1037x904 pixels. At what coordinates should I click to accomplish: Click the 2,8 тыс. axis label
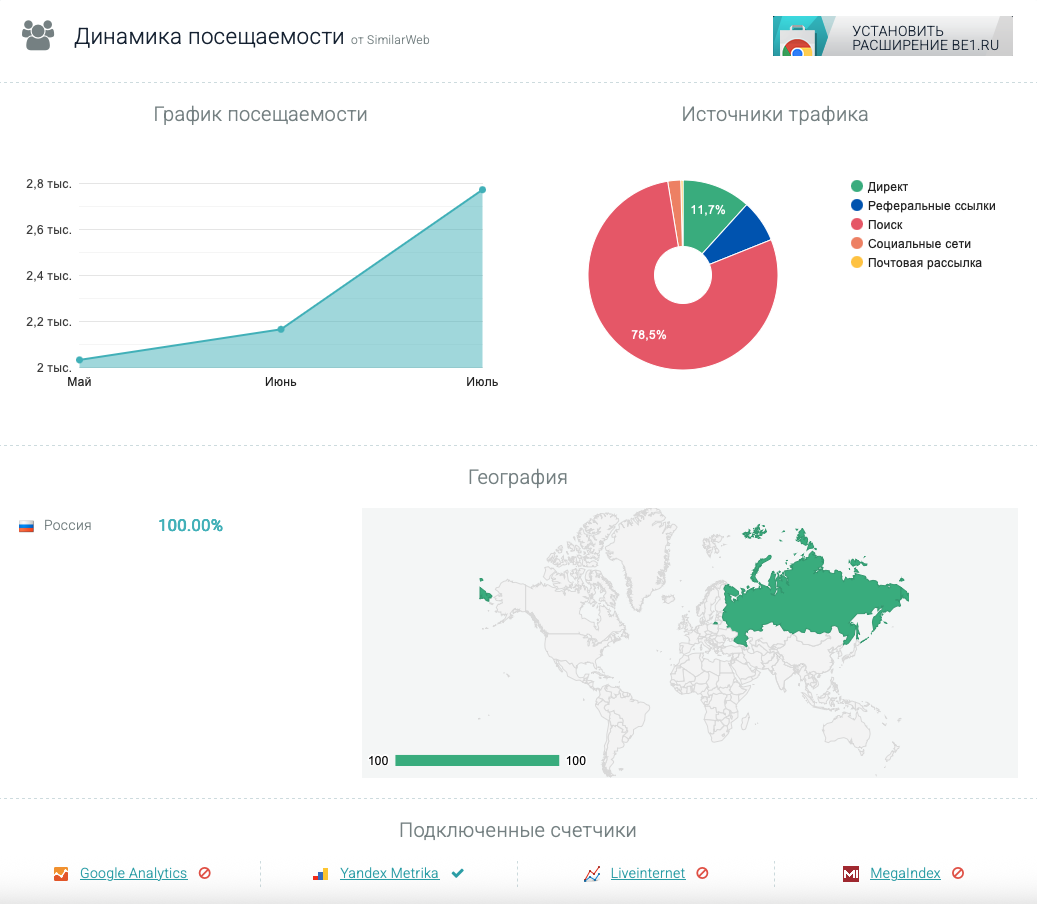click(x=49, y=184)
